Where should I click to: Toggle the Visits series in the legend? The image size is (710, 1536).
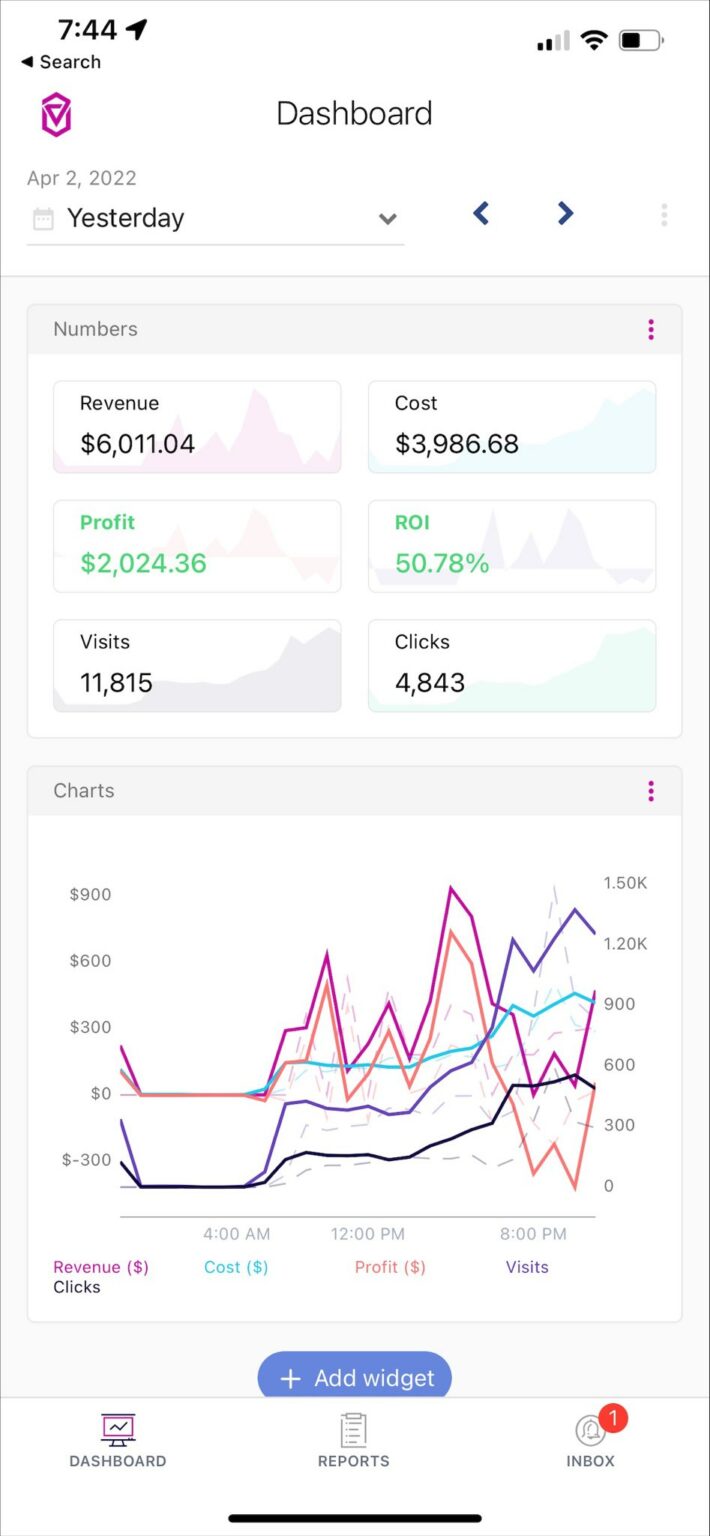tap(527, 1266)
